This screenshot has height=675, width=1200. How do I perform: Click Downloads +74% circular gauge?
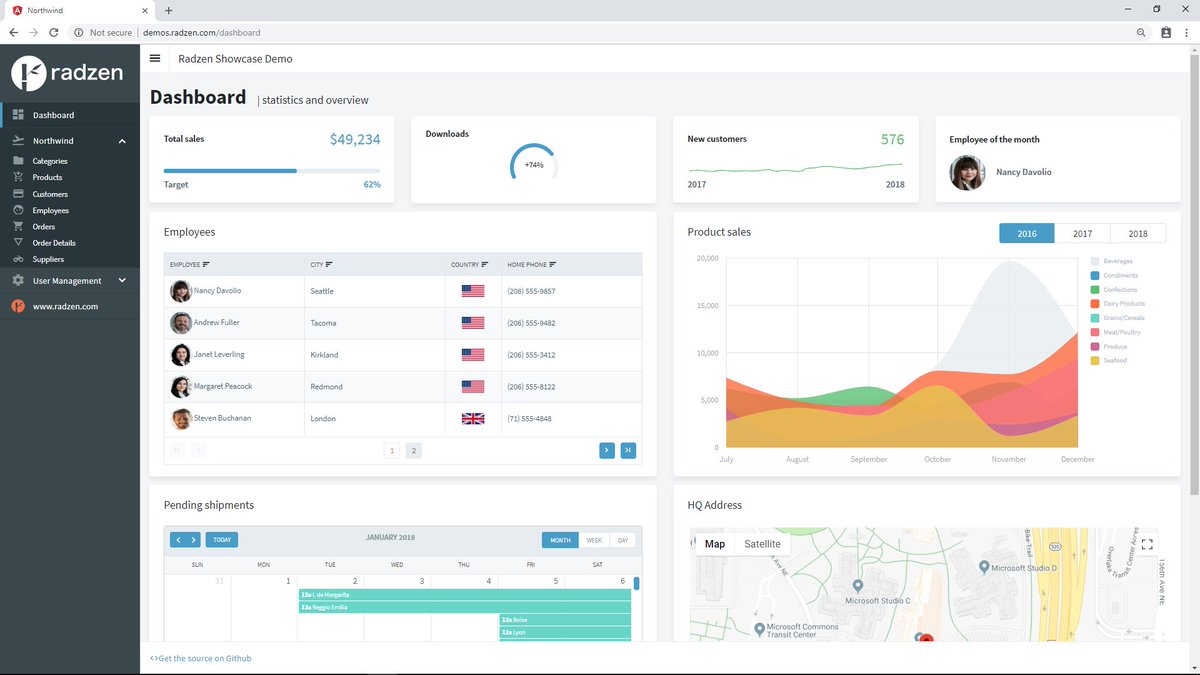[533, 164]
